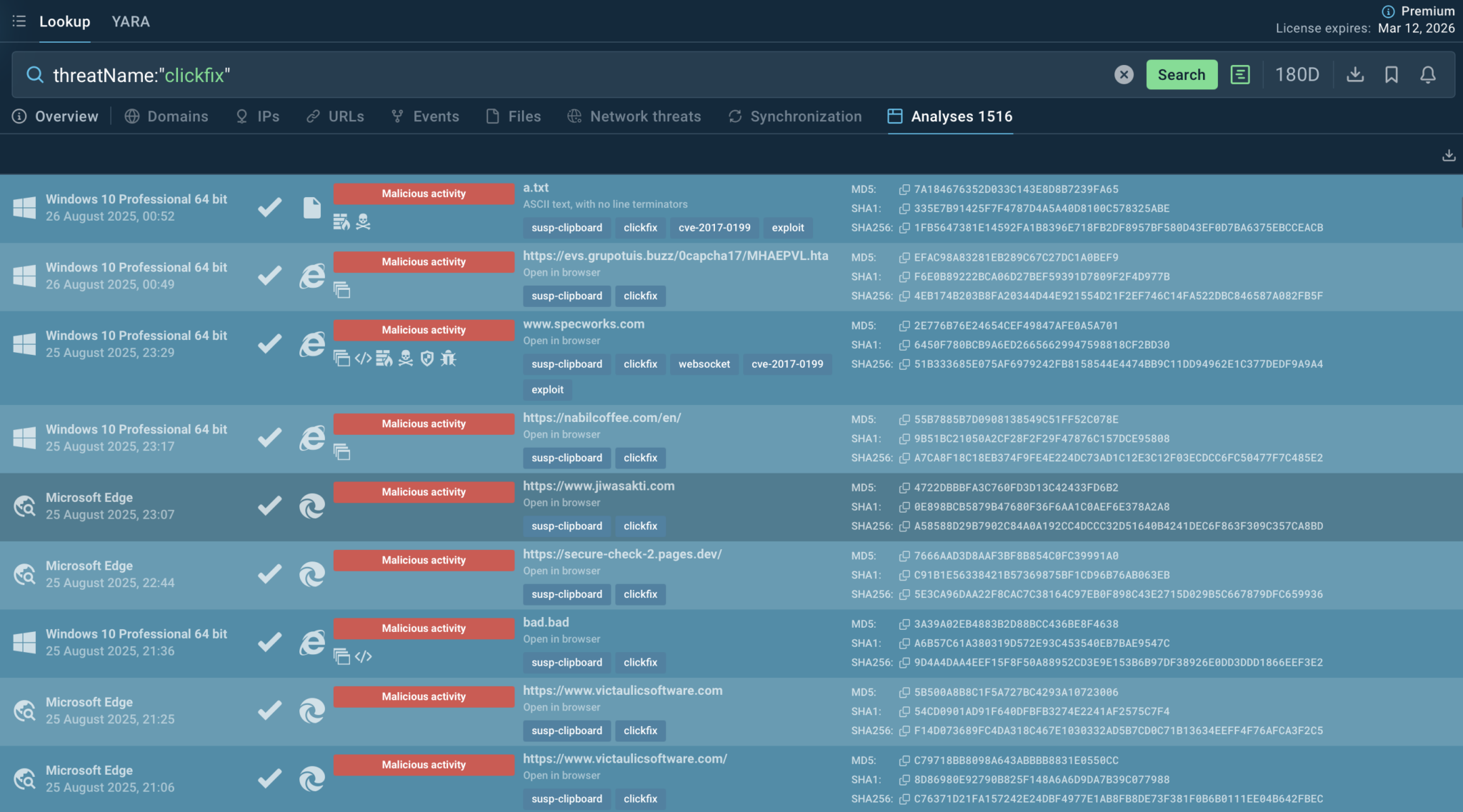Click the Premium info icon
Viewport: 1463px width, 812px height.
1388,11
